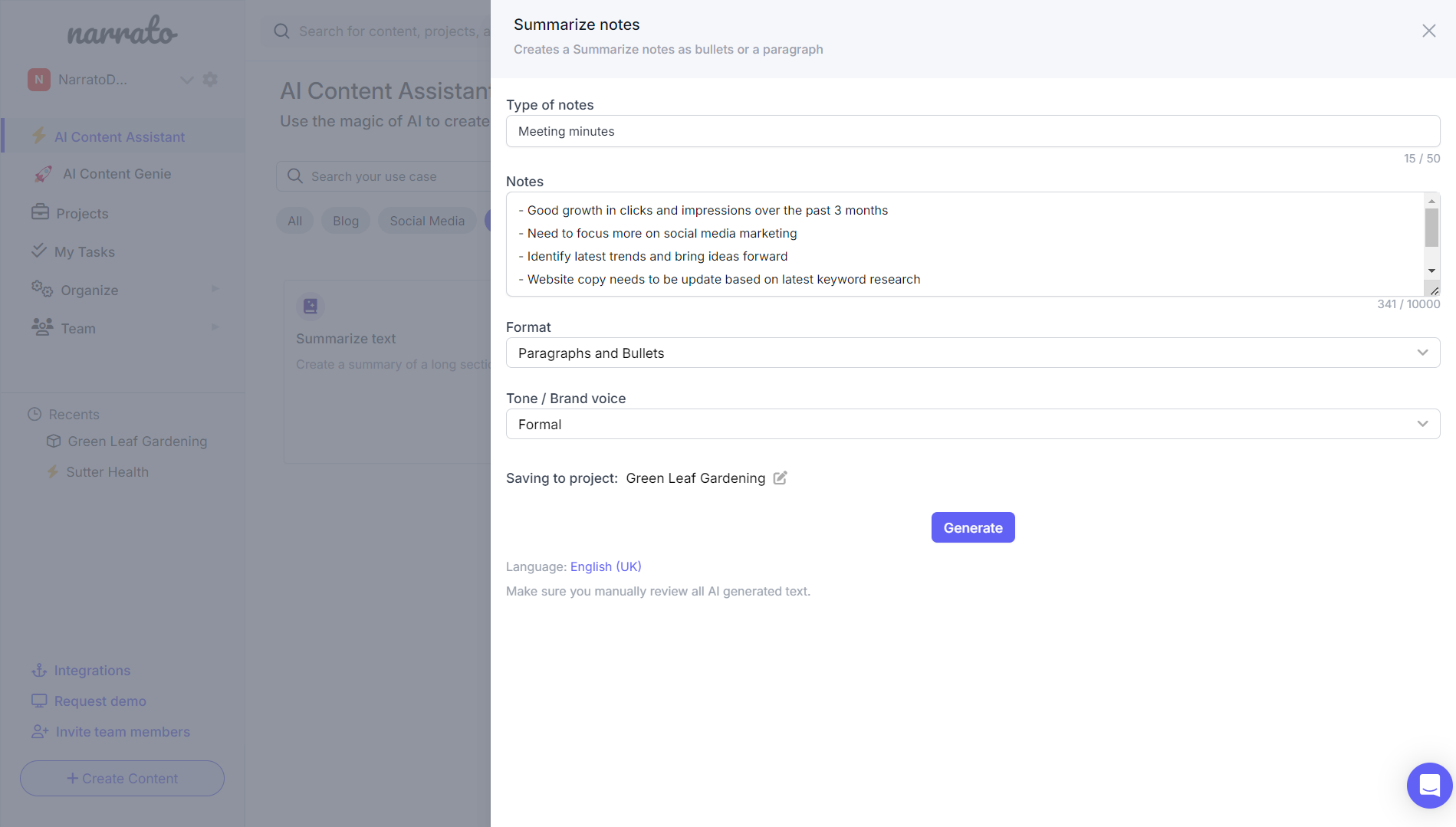Click the Projects briefcase icon

pyautogui.click(x=40, y=212)
